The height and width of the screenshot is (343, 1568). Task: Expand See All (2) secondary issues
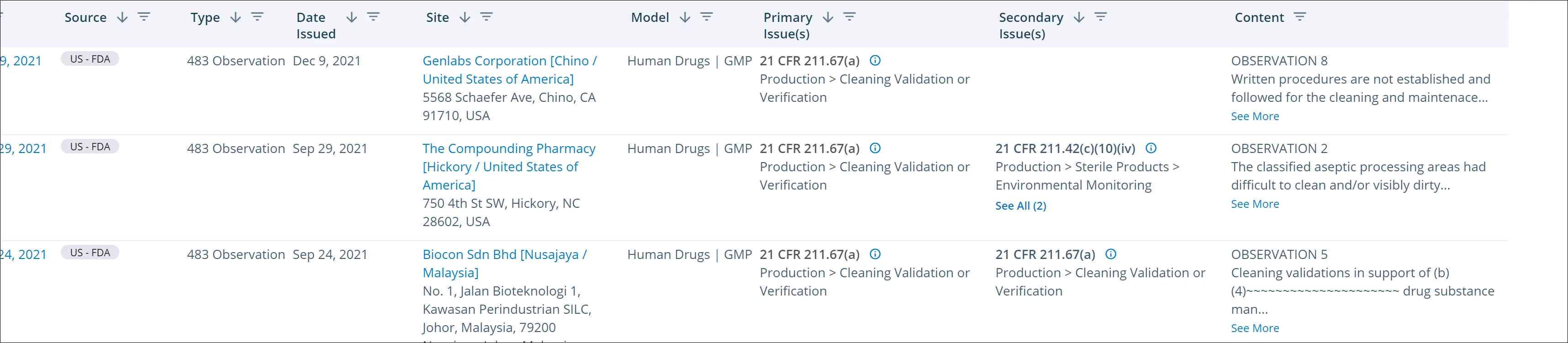point(1021,206)
